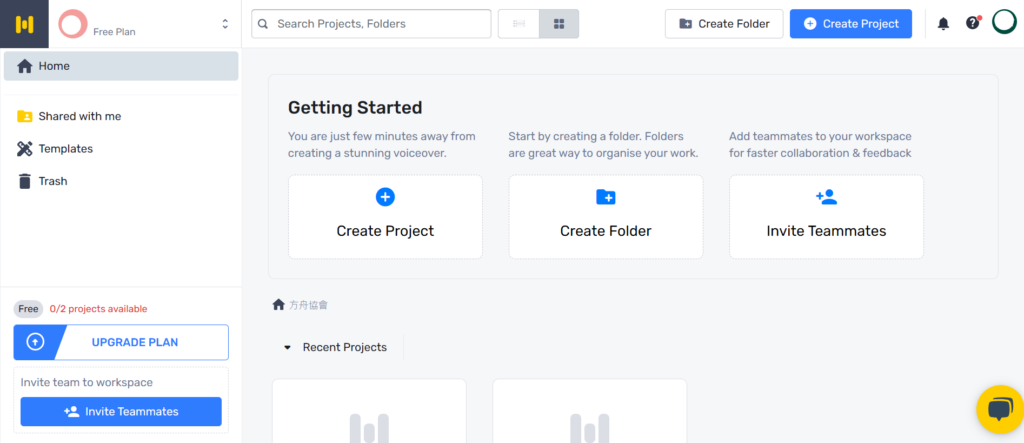1024x443 pixels.
Task: Open the workspace switcher dropdown
Action: (x=225, y=24)
